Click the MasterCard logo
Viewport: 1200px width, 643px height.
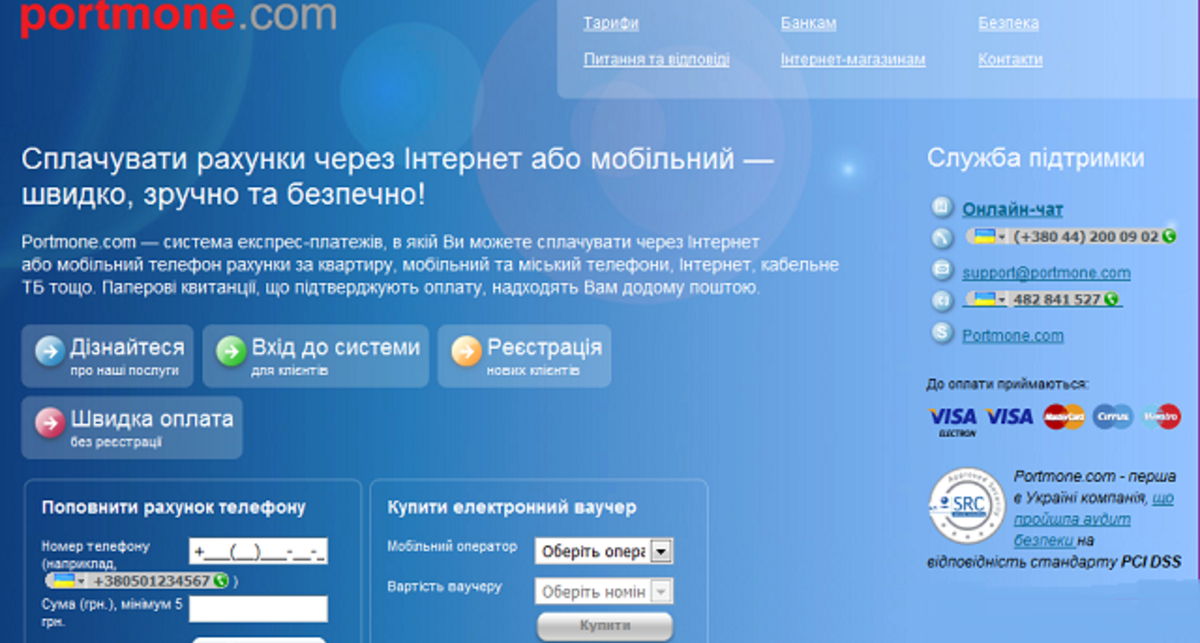click(x=1065, y=415)
